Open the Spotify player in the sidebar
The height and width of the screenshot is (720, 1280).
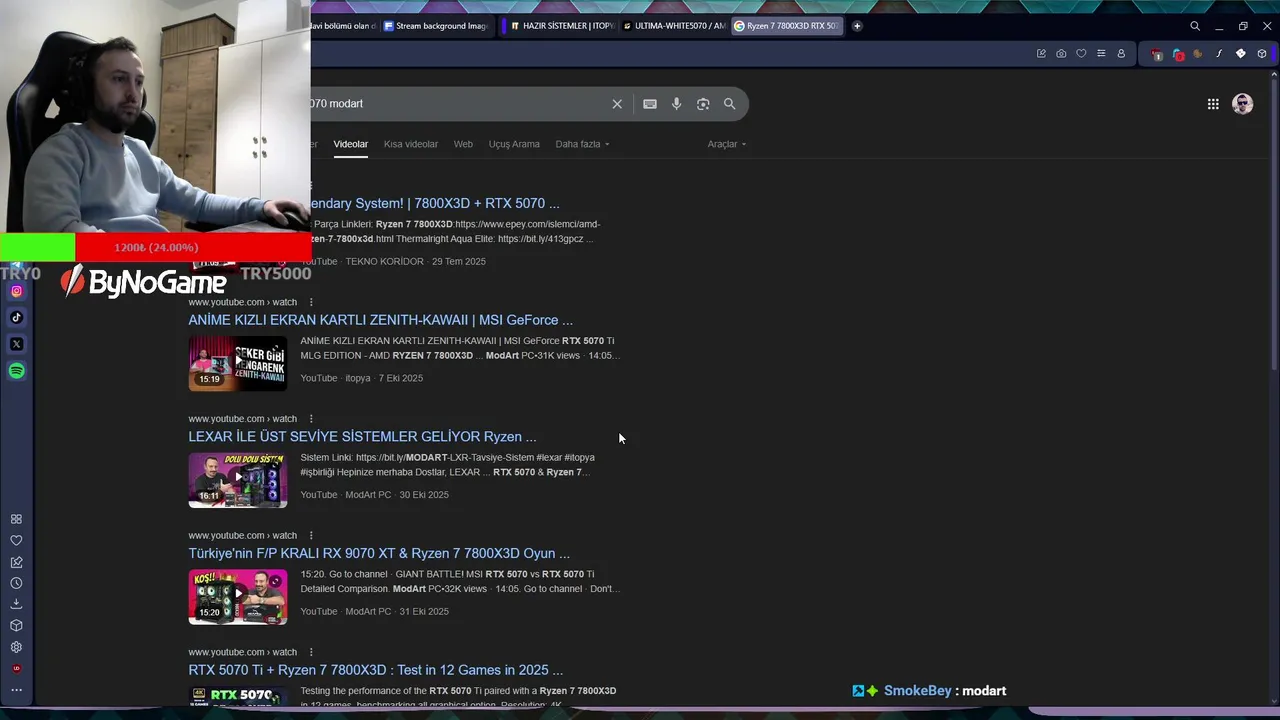click(16, 371)
